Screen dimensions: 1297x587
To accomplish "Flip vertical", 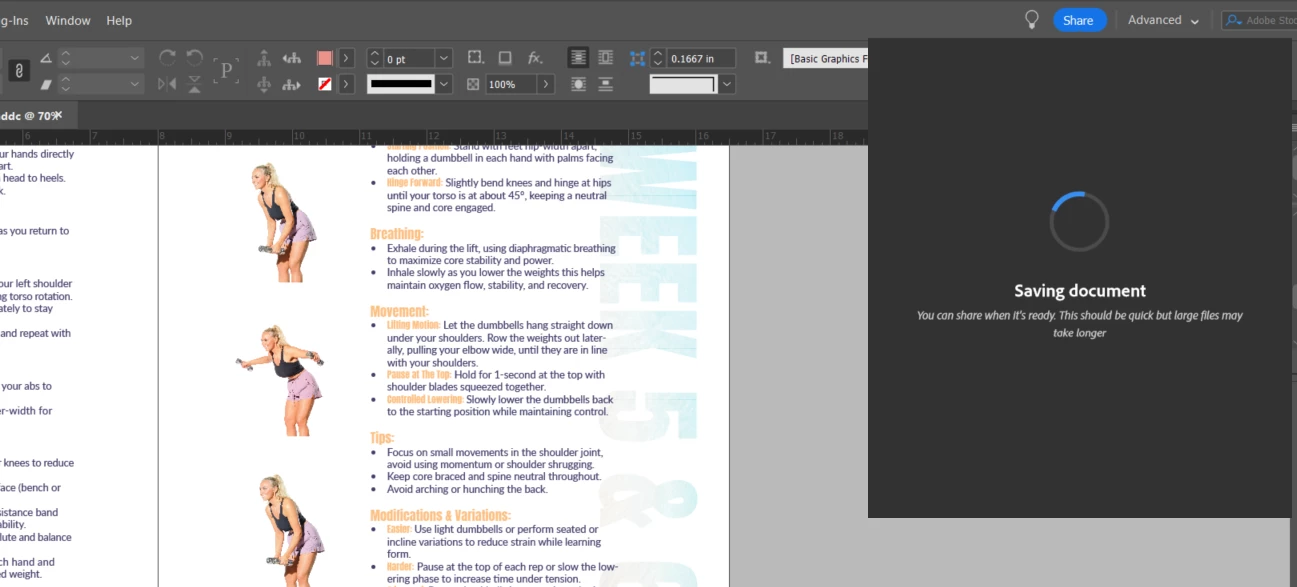I will pos(194,84).
